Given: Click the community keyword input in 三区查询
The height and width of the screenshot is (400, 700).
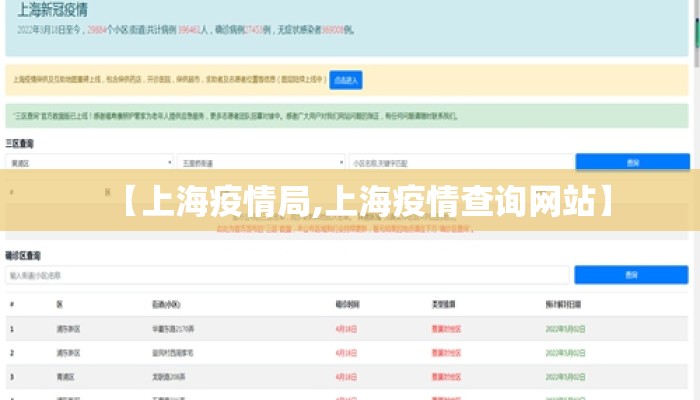Looking at the screenshot, I should point(458,161).
